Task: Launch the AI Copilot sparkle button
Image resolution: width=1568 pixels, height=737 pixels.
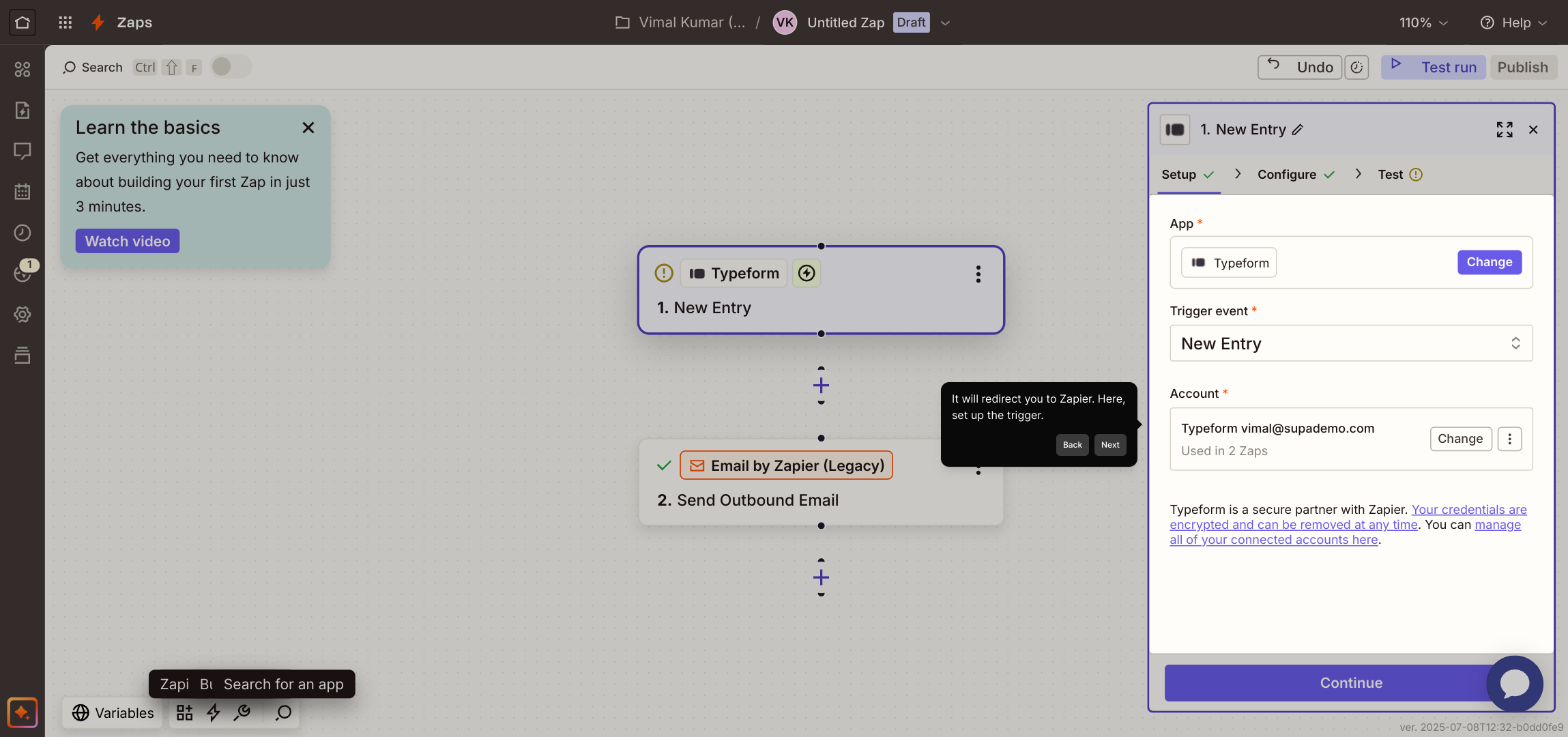Action: tap(23, 713)
